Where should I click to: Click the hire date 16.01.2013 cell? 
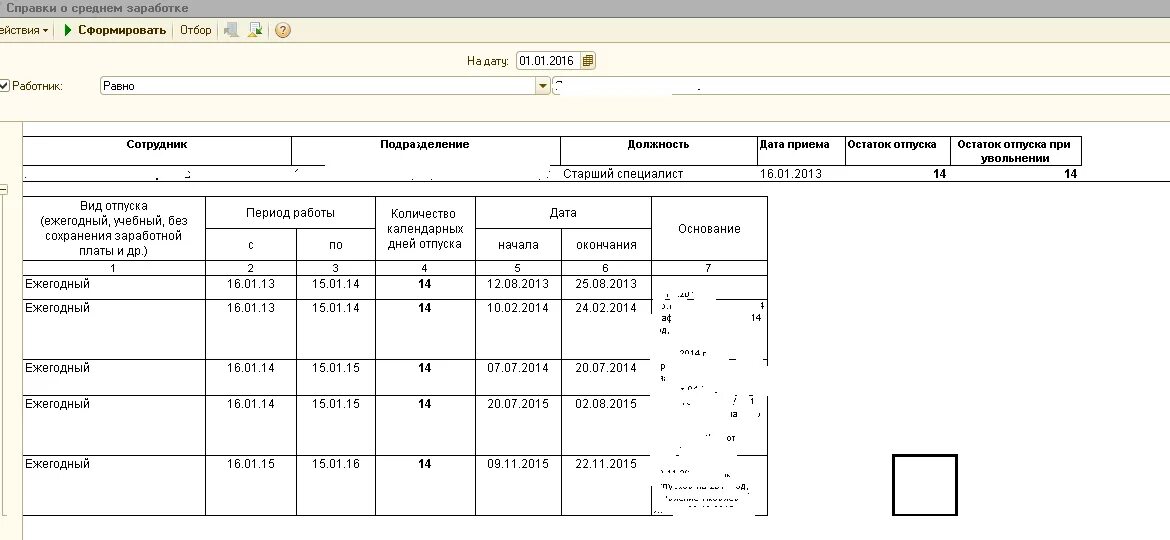point(801,174)
